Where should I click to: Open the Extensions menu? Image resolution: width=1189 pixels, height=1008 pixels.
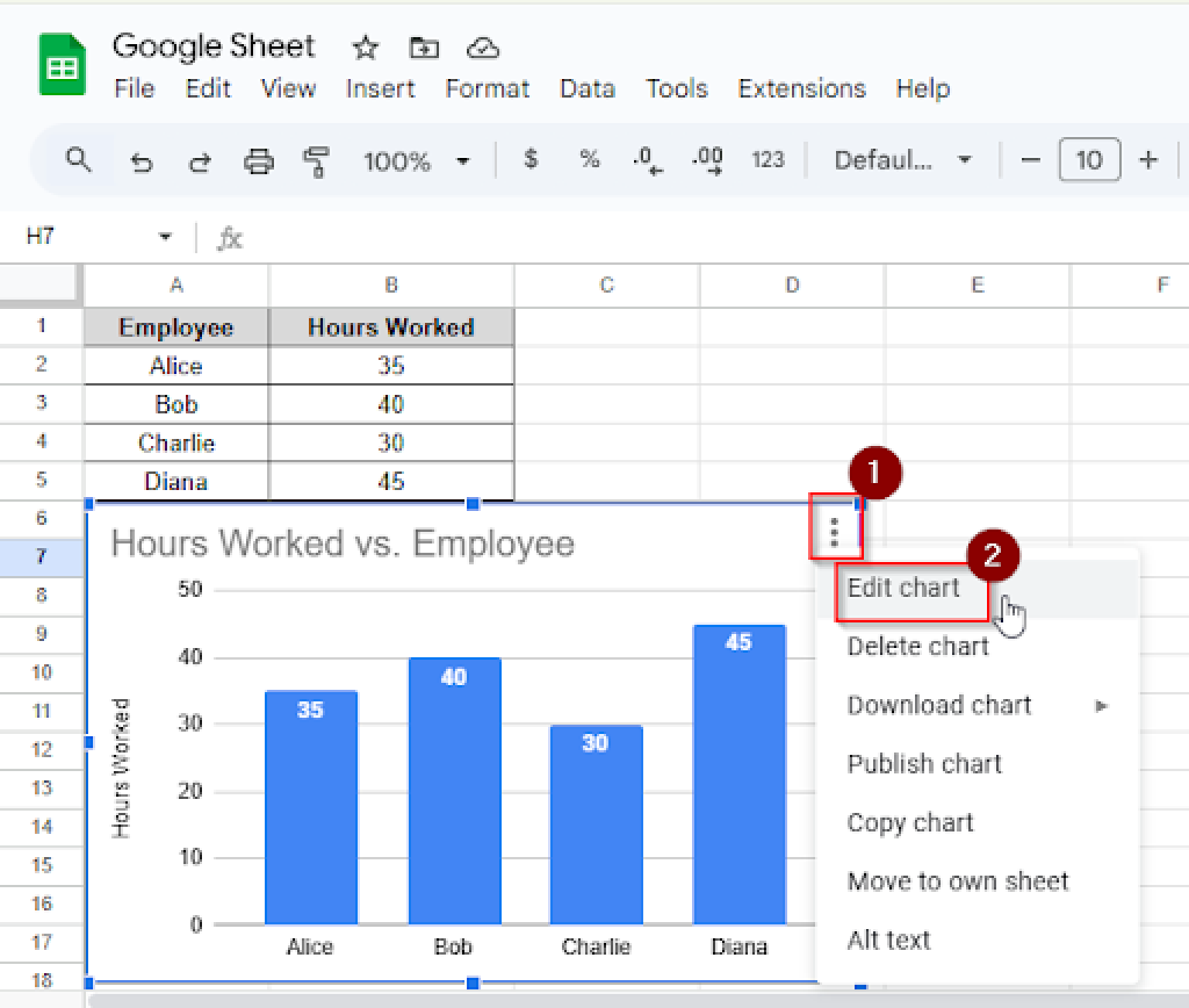click(802, 89)
